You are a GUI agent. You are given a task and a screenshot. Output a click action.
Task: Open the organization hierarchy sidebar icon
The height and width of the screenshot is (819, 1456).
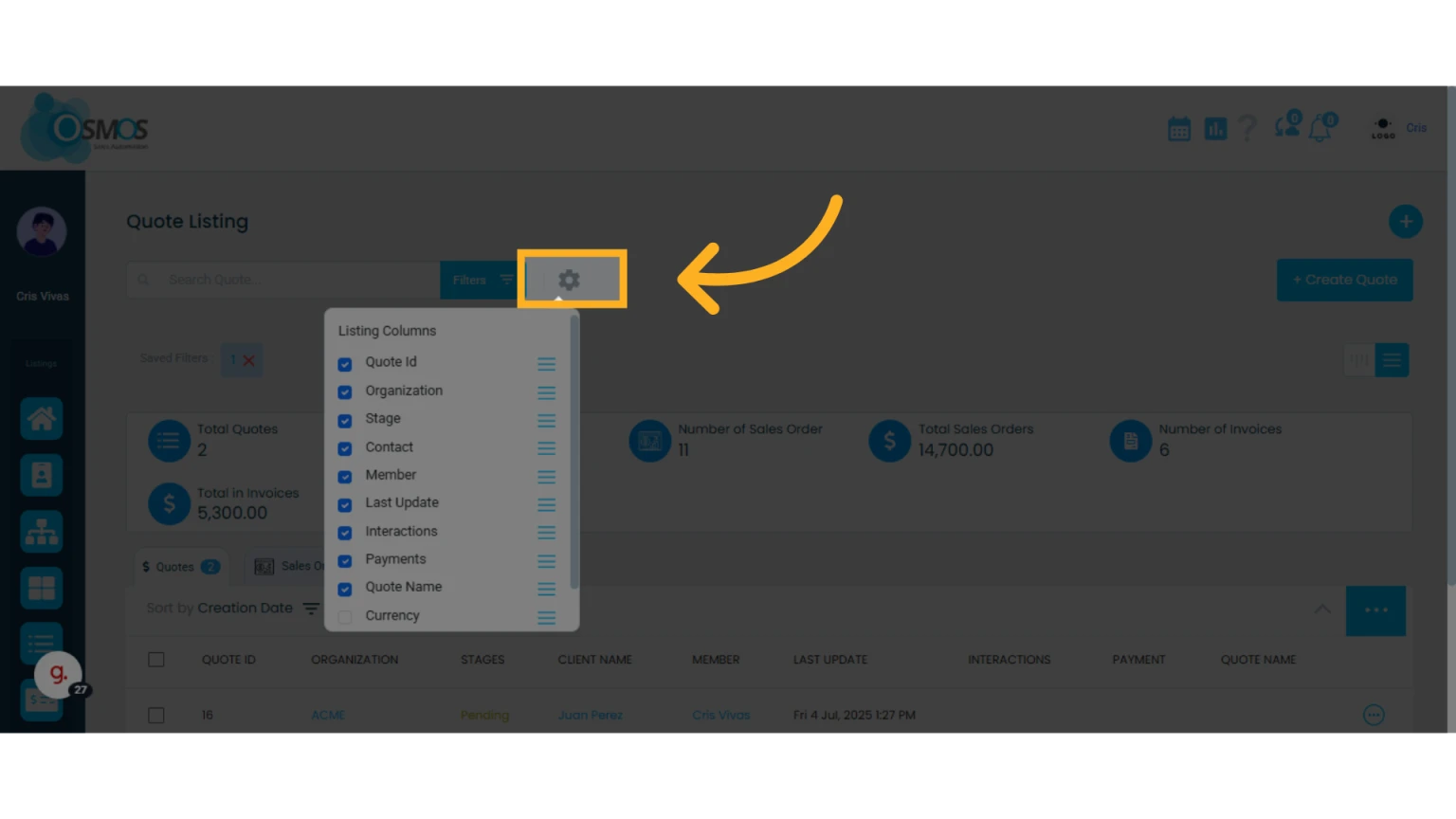click(42, 532)
